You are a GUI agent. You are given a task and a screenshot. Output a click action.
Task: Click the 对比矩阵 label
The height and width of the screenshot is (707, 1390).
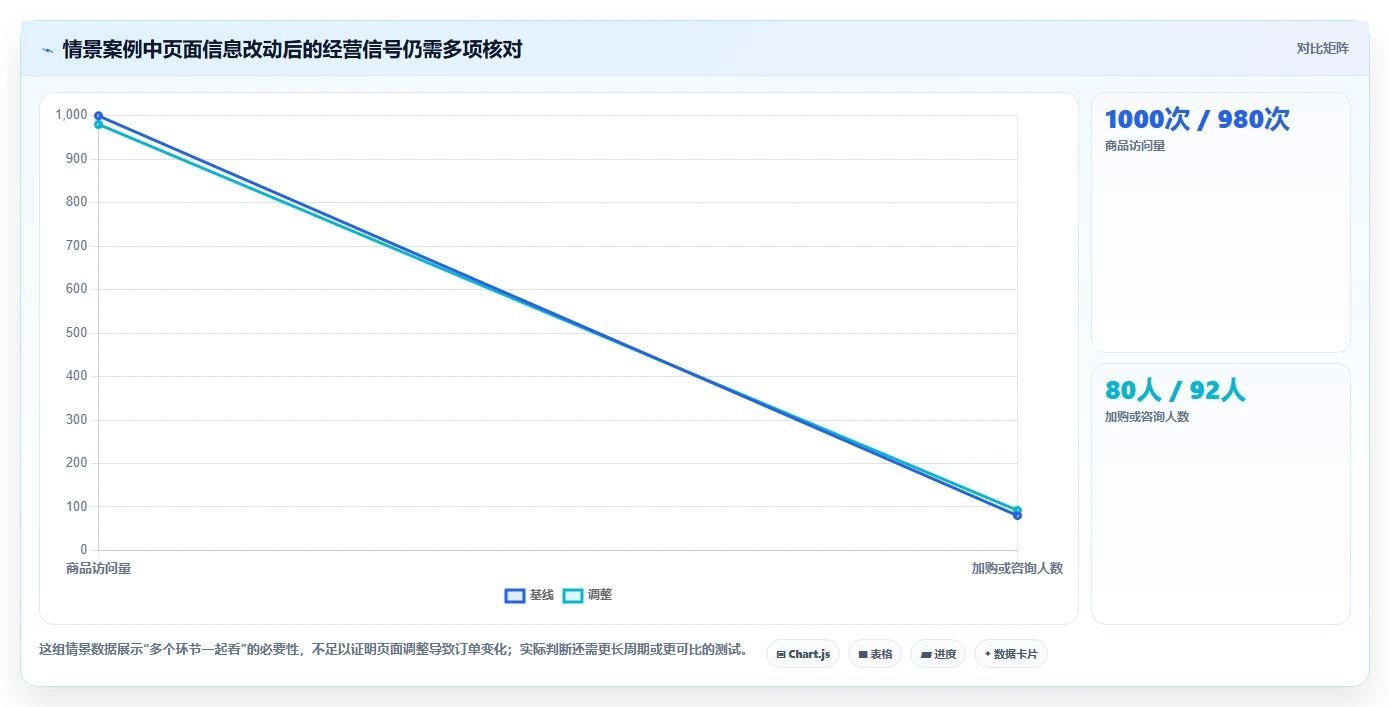1322,48
